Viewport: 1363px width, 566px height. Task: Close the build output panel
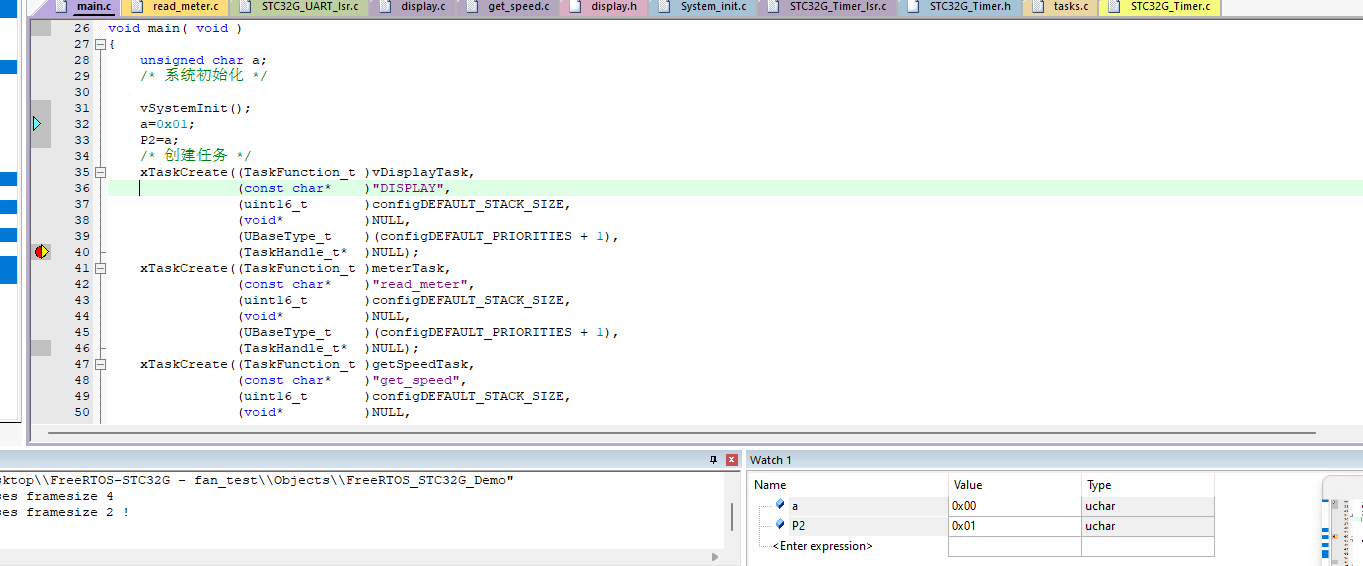pos(732,460)
